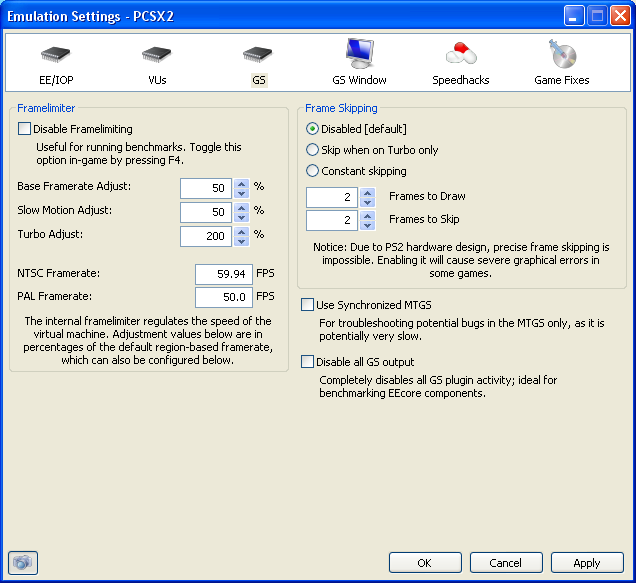Confirm settings with OK button

pos(425,563)
